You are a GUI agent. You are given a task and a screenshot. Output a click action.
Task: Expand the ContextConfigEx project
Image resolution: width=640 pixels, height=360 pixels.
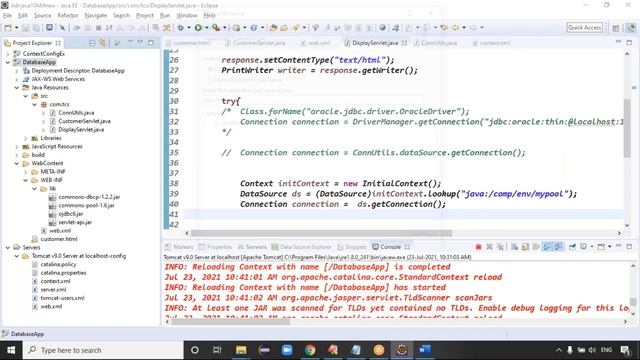pyautogui.click(x=8, y=53)
